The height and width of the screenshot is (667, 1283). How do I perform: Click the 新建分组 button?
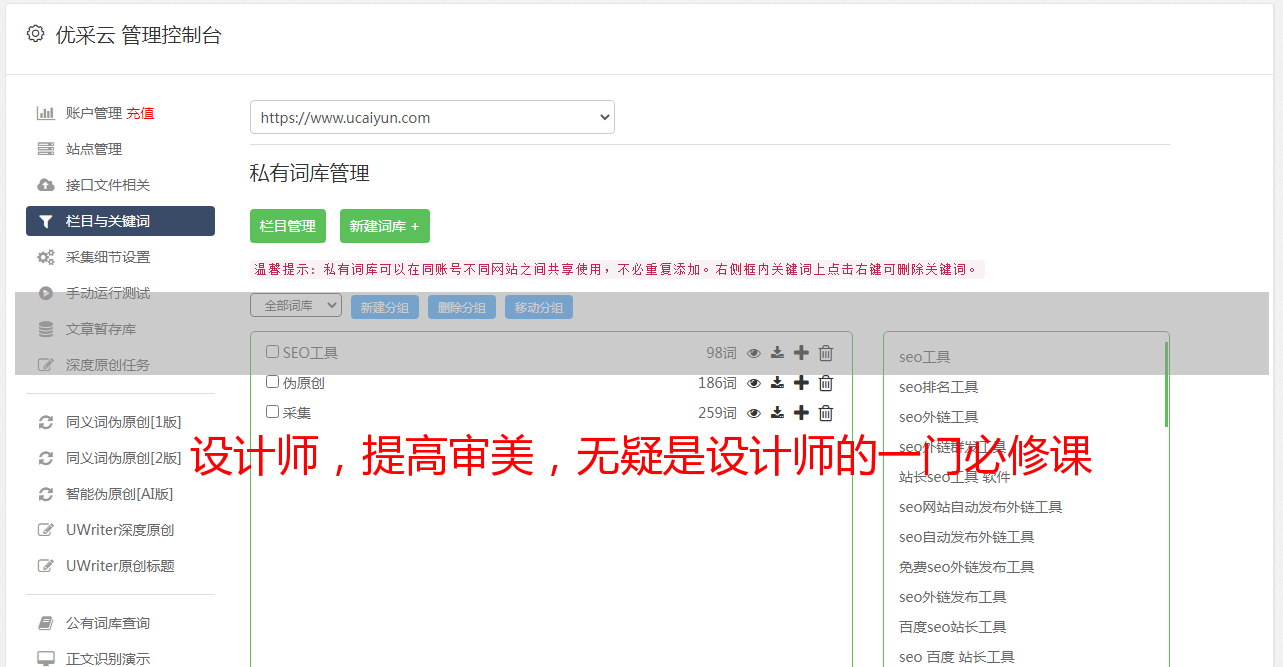tap(385, 307)
